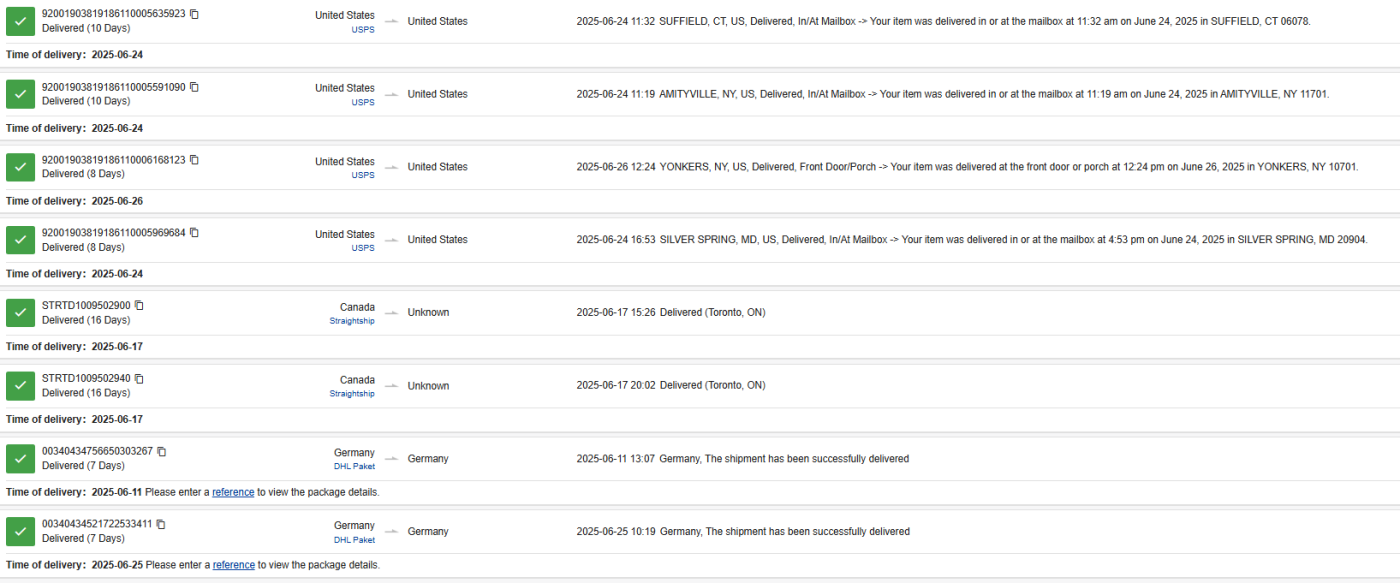Select green check for Suffield CT shipment
This screenshot has height=583, width=1400.
coord(21,21)
